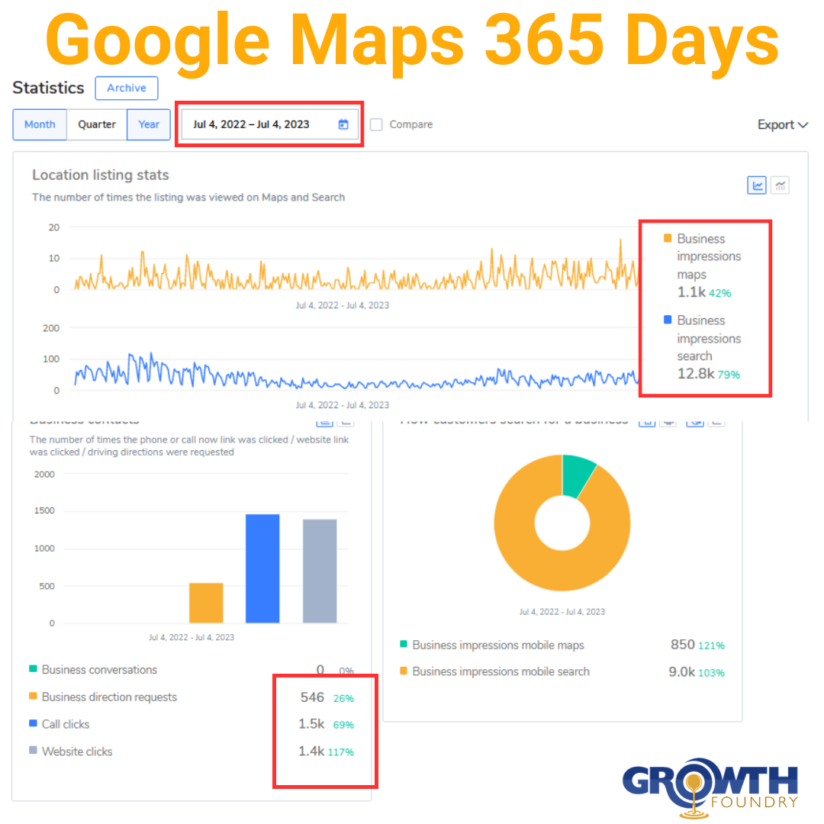The image size is (824, 824).
Task: Click the table view icon on the search panel
Action: [716, 422]
